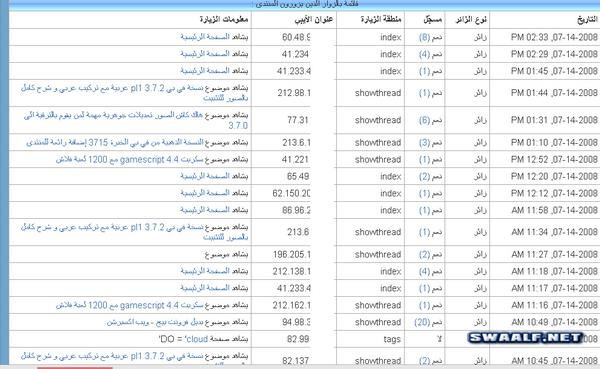Select the IP address 65.49
600x369 pixels.
(298, 176)
